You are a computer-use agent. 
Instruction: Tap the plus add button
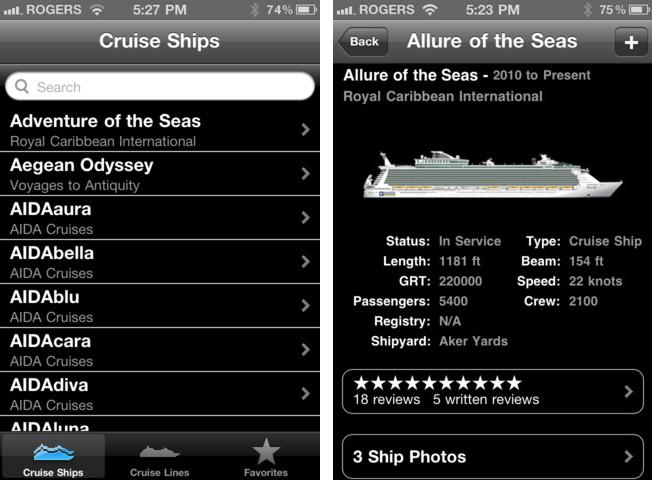pos(630,42)
